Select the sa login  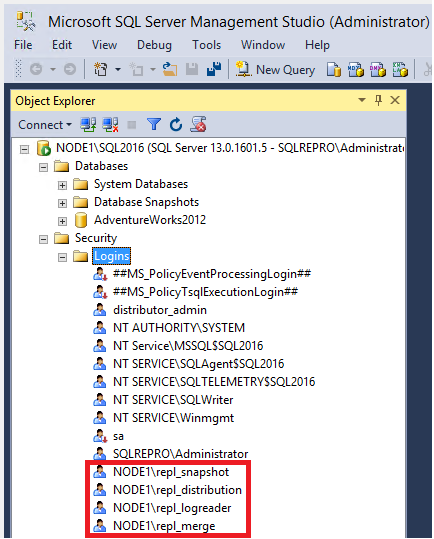(118, 437)
